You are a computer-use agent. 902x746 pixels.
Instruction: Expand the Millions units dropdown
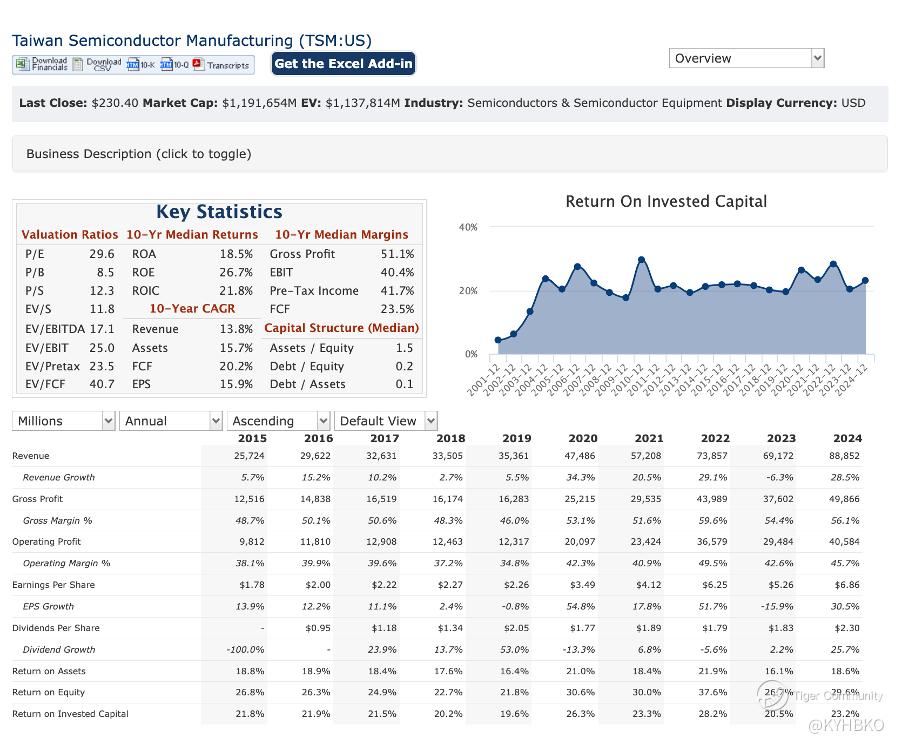pos(65,421)
